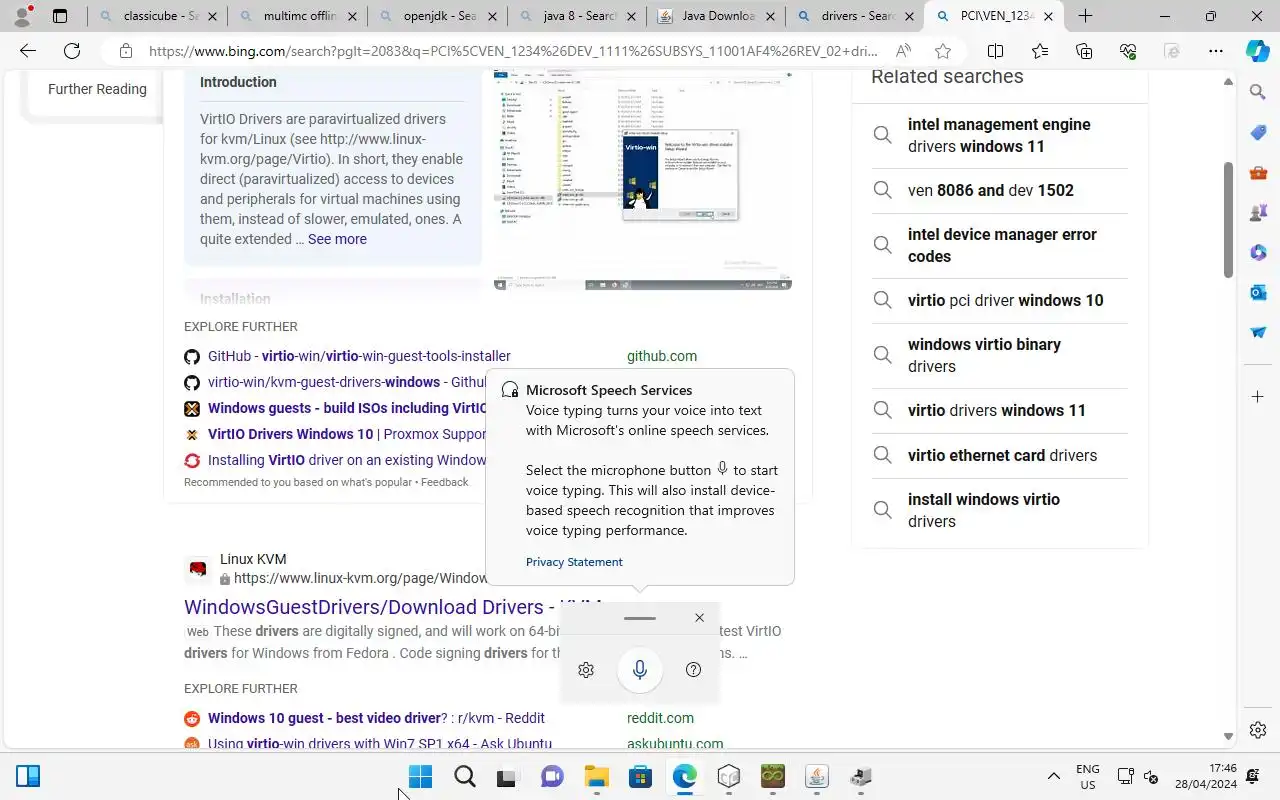Viewport: 1280px width, 800px height.
Task: Open sidebar Search icon
Action: 1258,92
